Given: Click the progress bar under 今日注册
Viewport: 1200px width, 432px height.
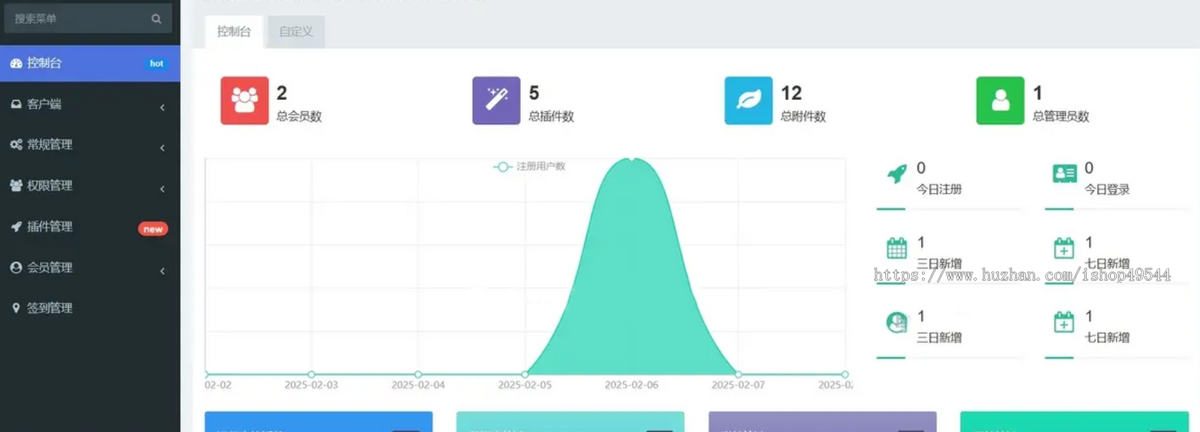Looking at the screenshot, I should [x=949, y=209].
